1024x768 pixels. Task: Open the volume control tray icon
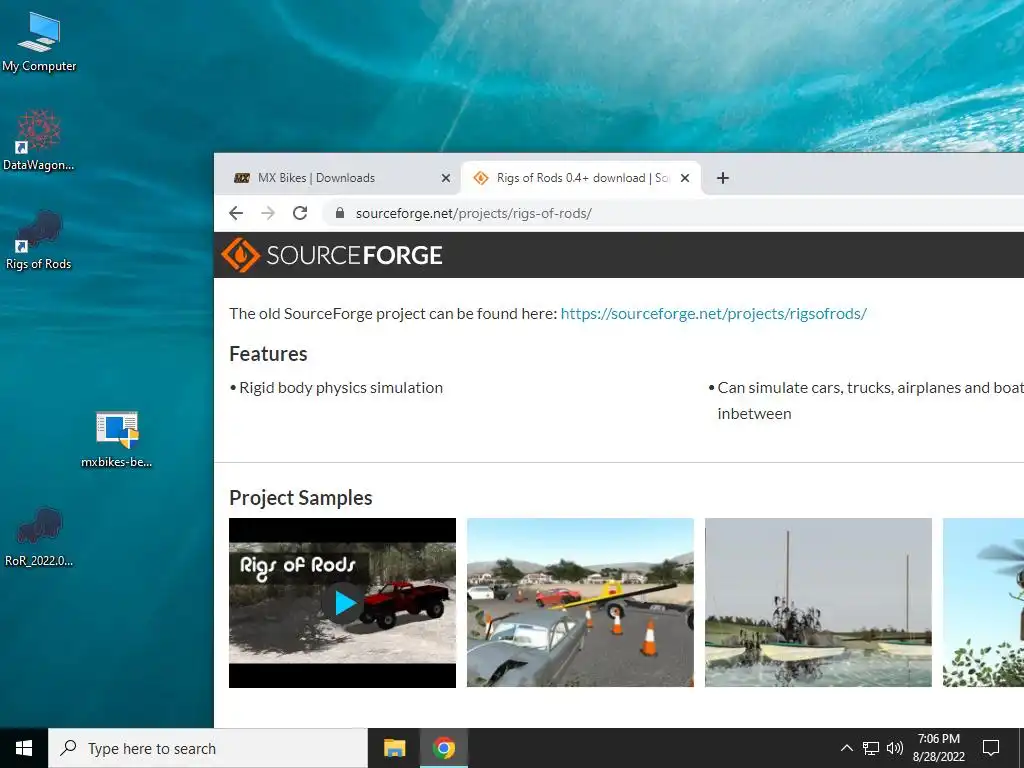(895, 748)
